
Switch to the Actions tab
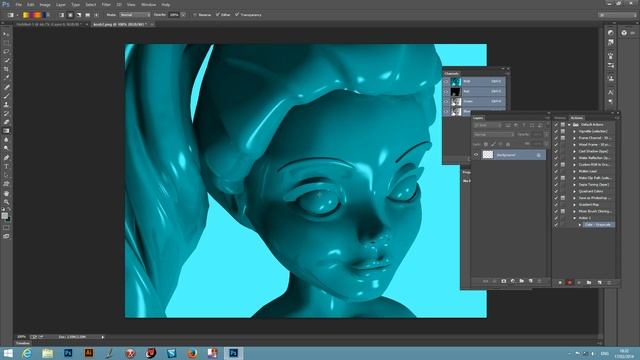coord(577,118)
